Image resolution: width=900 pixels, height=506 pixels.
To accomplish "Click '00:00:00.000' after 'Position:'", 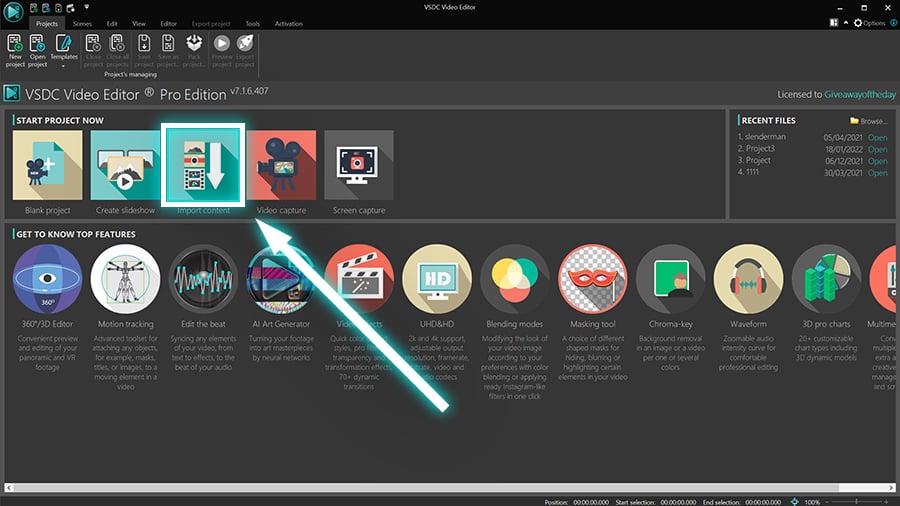I will 591,502.
